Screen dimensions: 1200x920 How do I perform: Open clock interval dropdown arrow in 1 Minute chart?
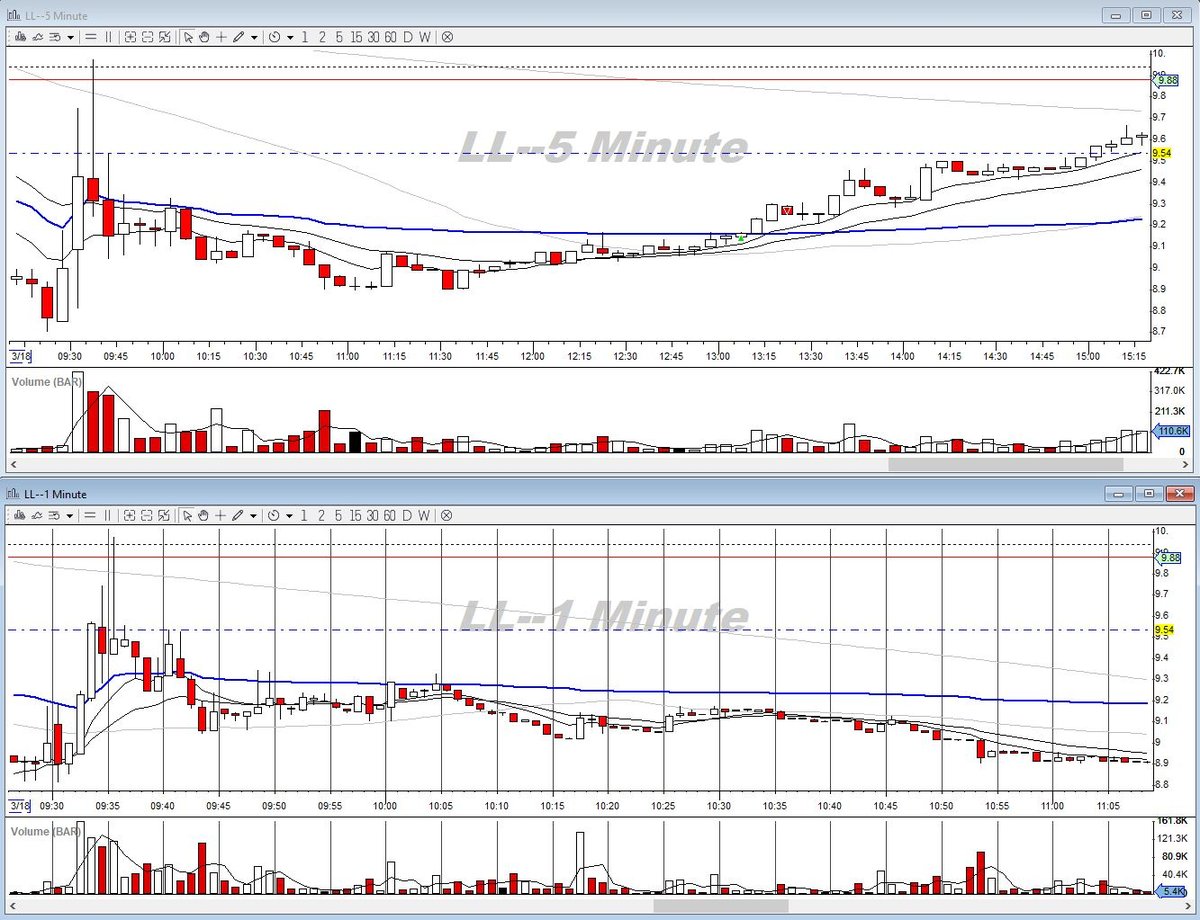point(290,515)
